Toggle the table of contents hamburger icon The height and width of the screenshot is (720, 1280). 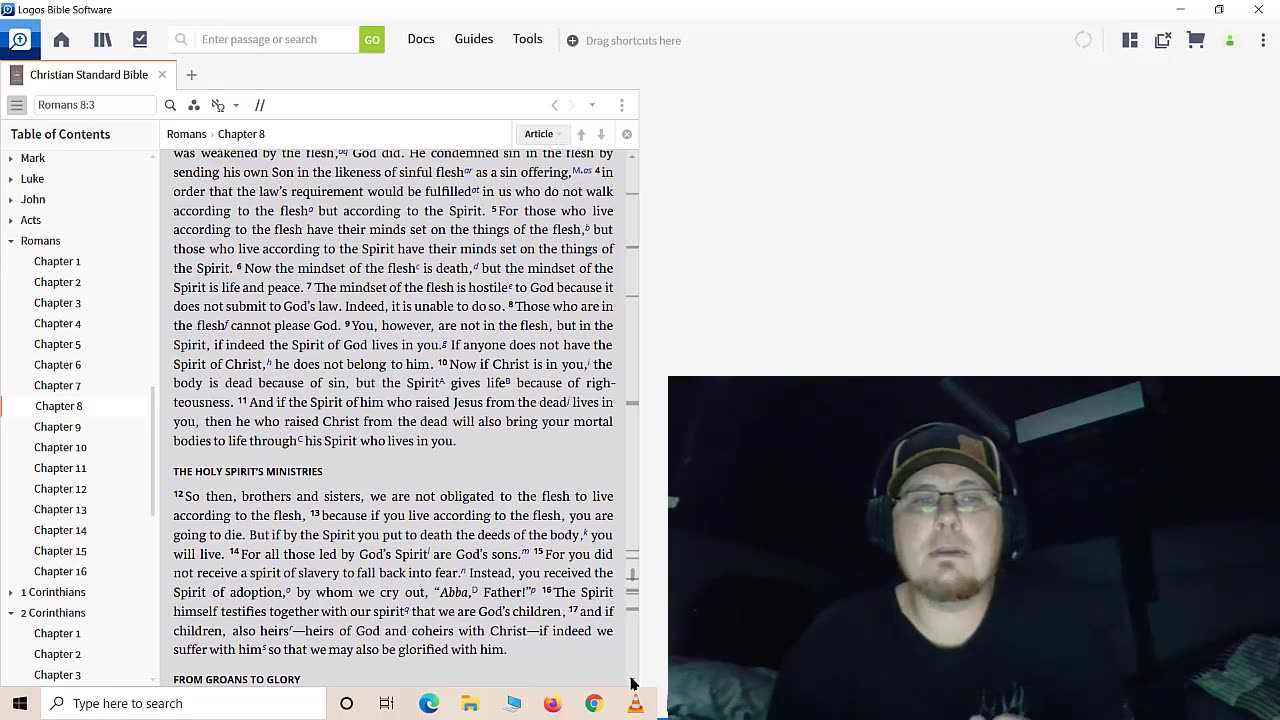pyautogui.click(x=17, y=105)
